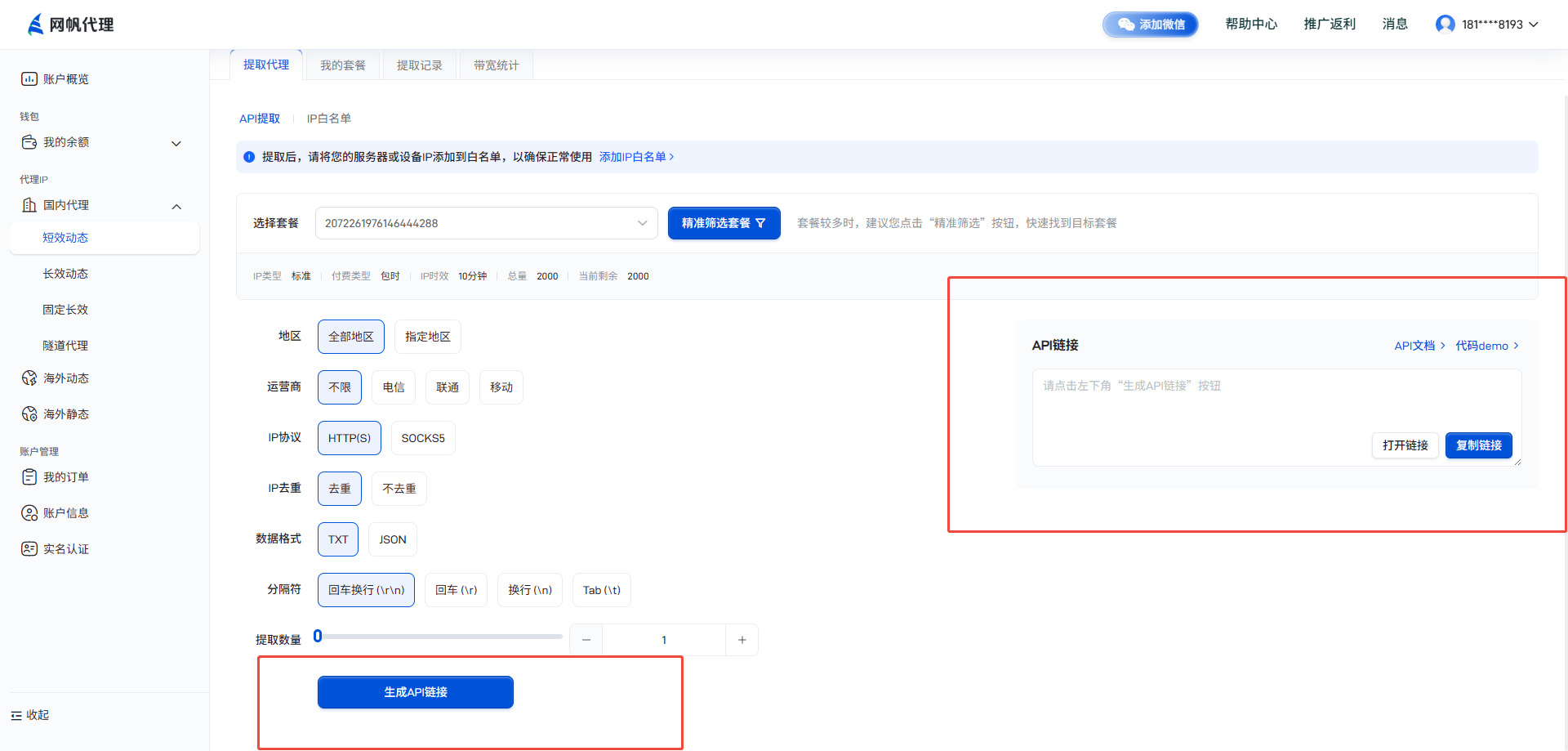Click the 提取数量 number input

pyautogui.click(x=664, y=640)
